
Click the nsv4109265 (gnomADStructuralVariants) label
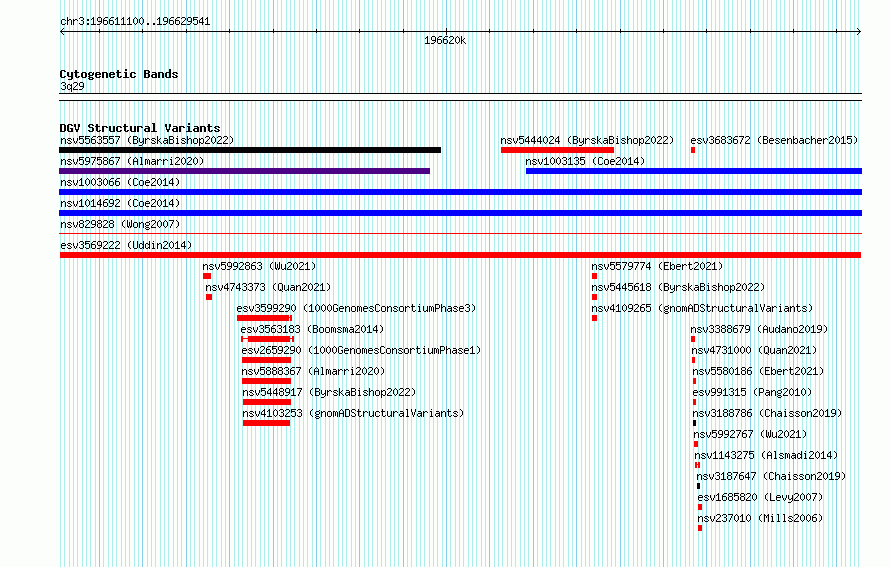tap(702, 308)
